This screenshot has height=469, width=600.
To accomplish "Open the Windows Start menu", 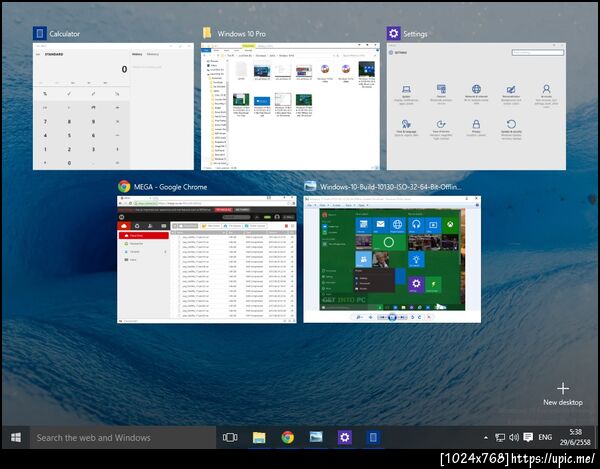I will click(x=16, y=437).
